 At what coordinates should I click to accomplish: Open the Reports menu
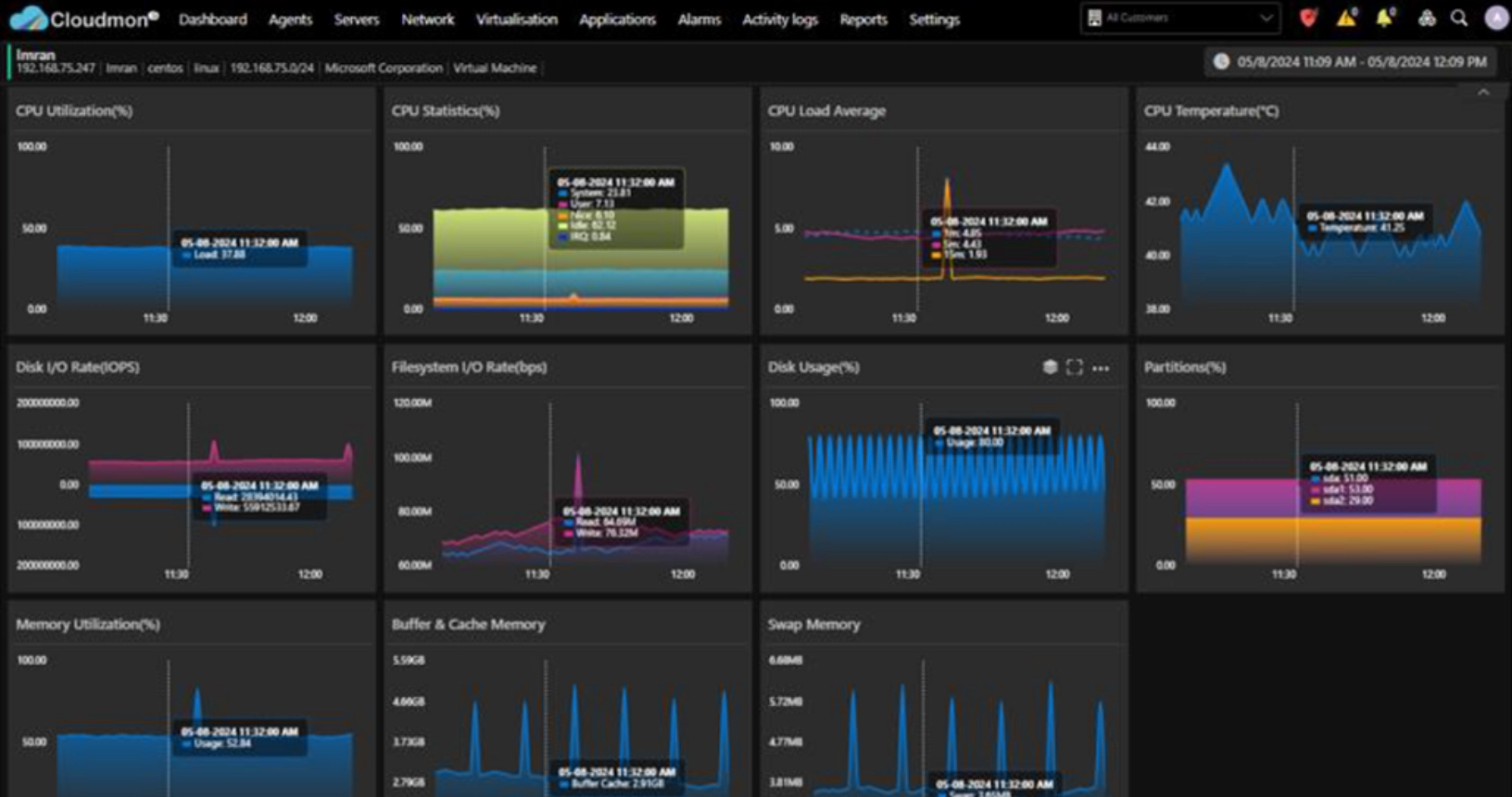click(863, 19)
